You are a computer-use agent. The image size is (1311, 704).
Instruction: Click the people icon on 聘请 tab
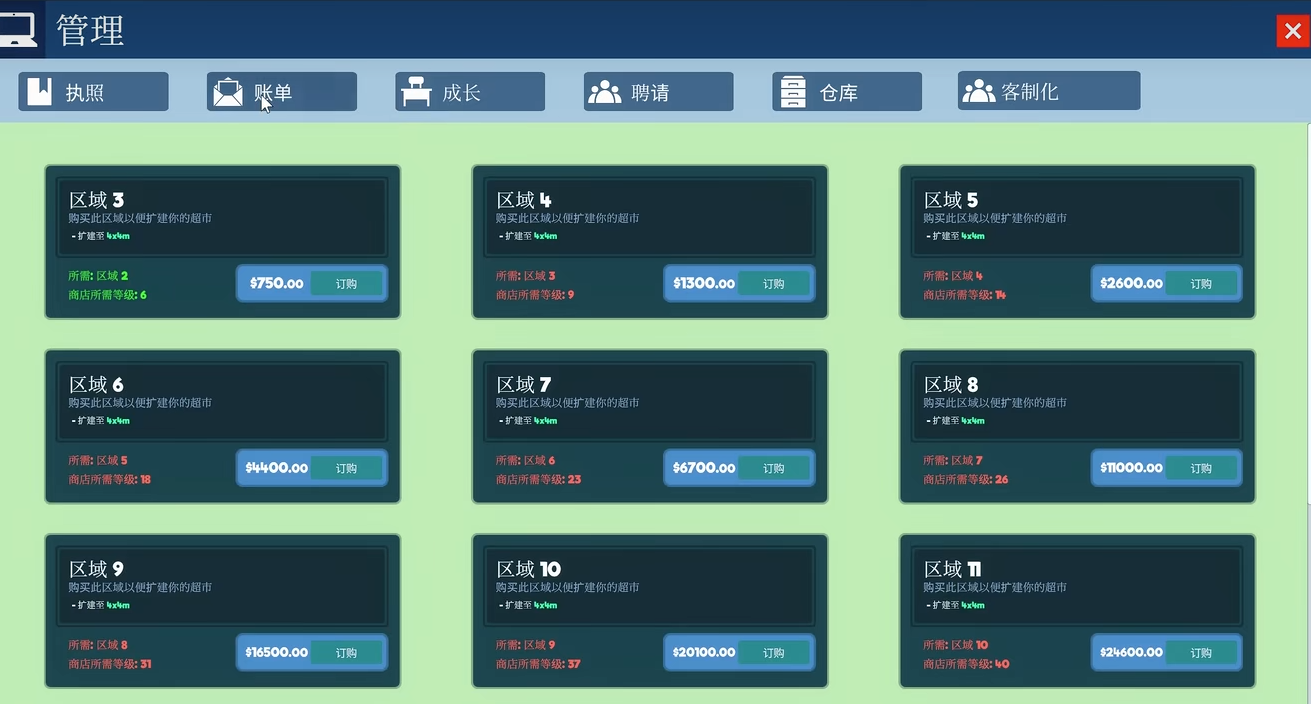(605, 93)
